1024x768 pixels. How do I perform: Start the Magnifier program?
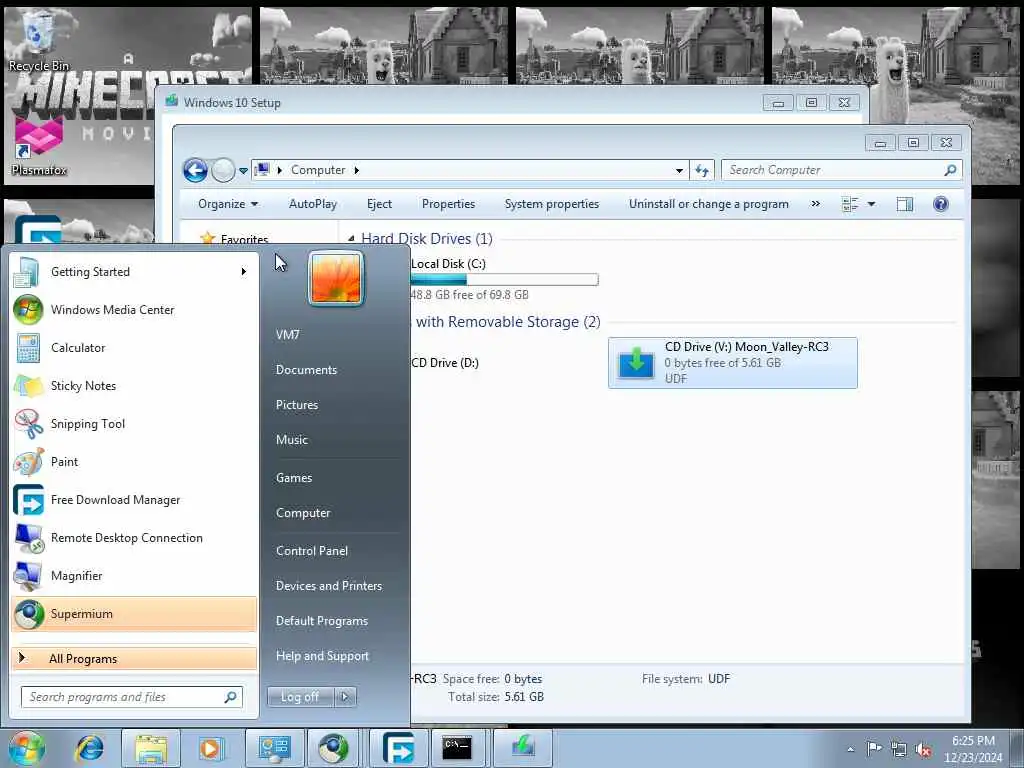134,575
